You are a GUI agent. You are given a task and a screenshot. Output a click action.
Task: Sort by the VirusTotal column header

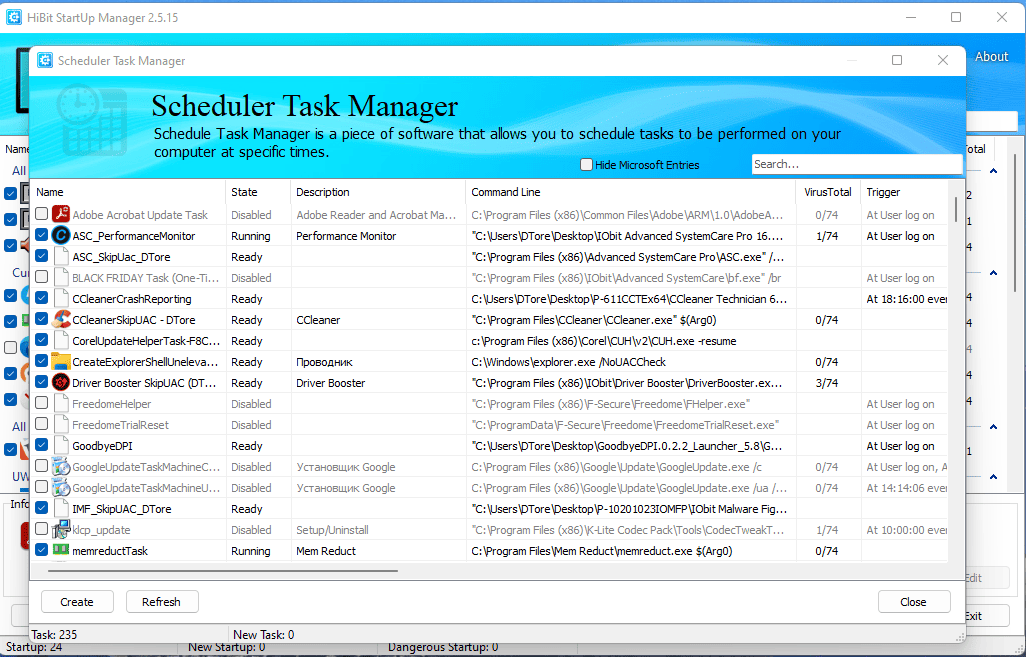click(x=828, y=192)
